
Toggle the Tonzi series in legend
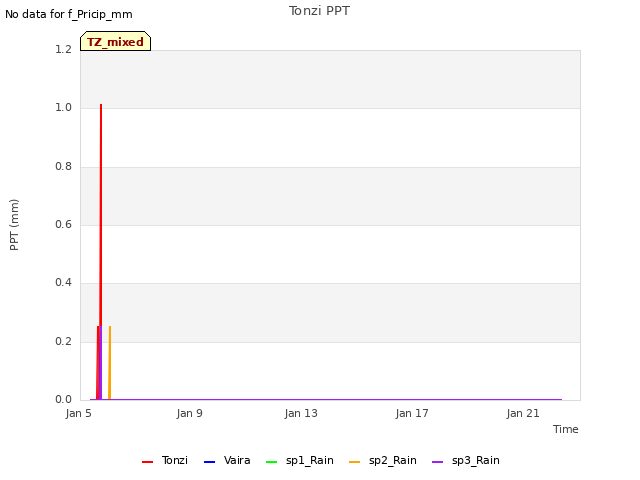click(x=165, y=461)
